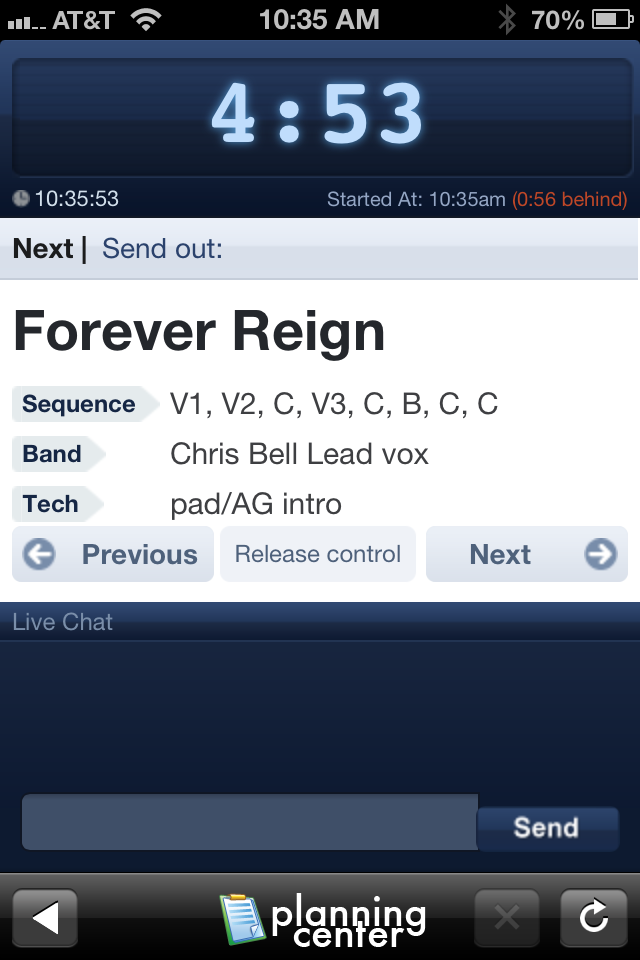640x960 pixels.
Task: Go to the Previous item
Action: coord(113,554)
